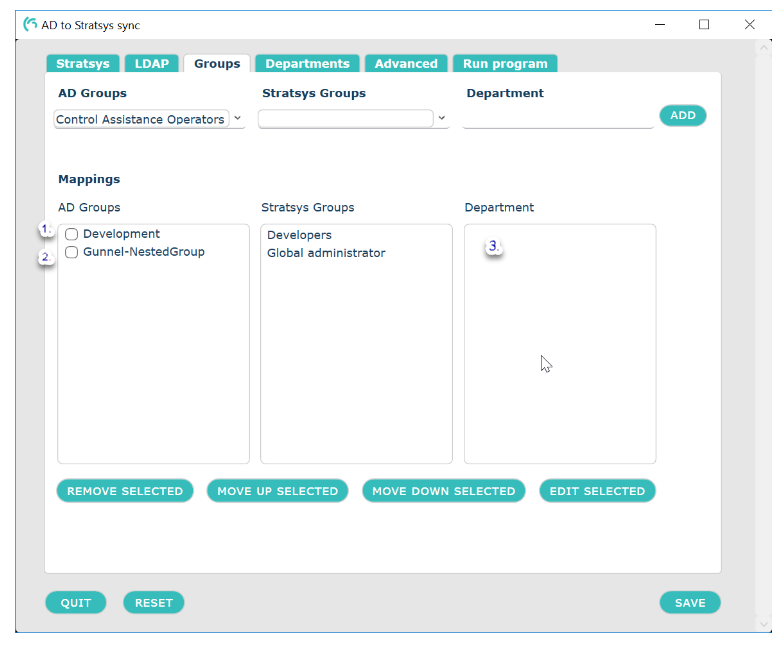Click MOVE UP SELECTED button
The width and height of the screenshot is (784, 650).
coord(278,491)
